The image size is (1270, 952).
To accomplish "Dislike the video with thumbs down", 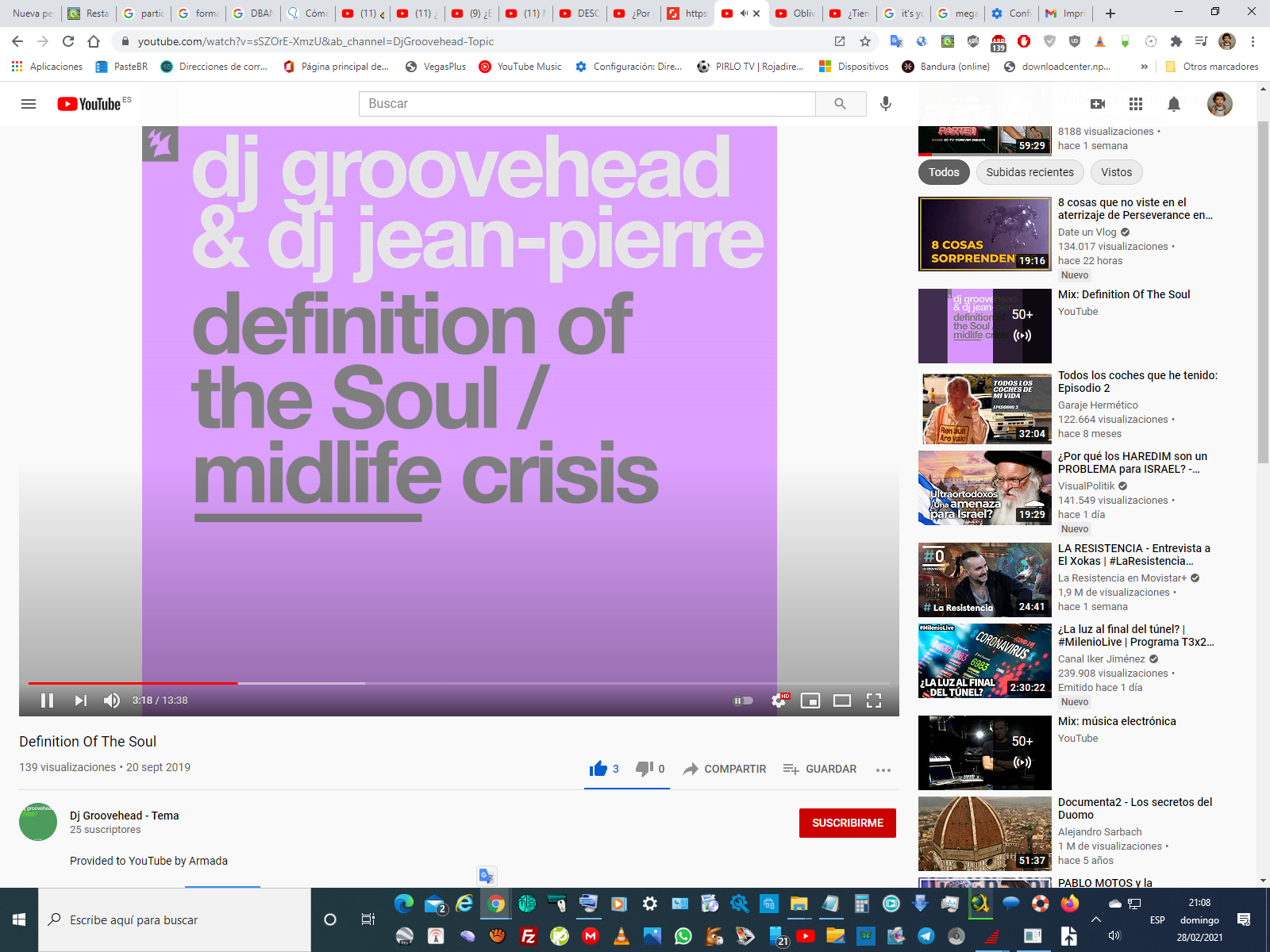I will point(645,769).
